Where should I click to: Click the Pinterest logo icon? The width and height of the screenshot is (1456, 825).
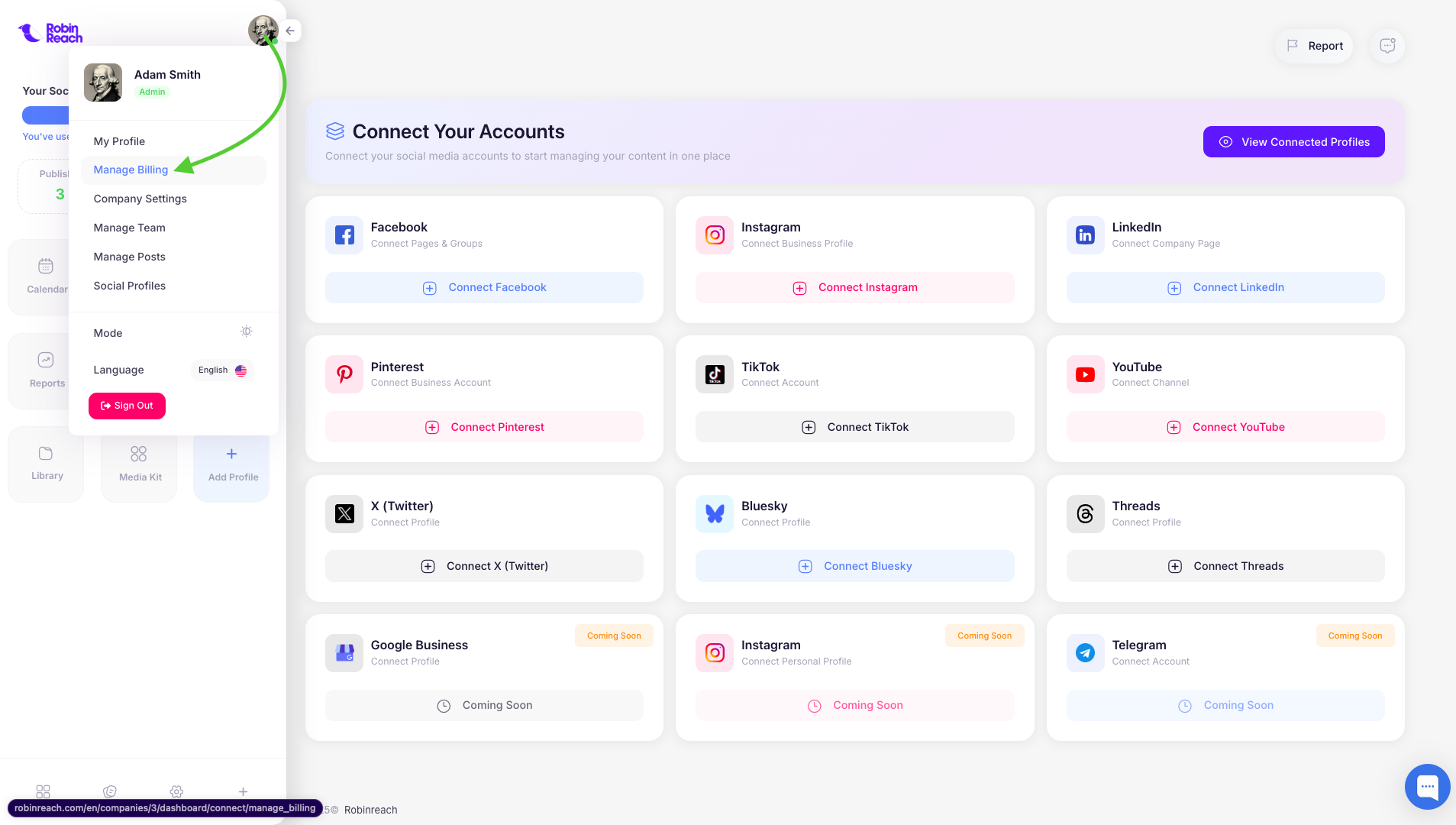[x=344, y=374]
